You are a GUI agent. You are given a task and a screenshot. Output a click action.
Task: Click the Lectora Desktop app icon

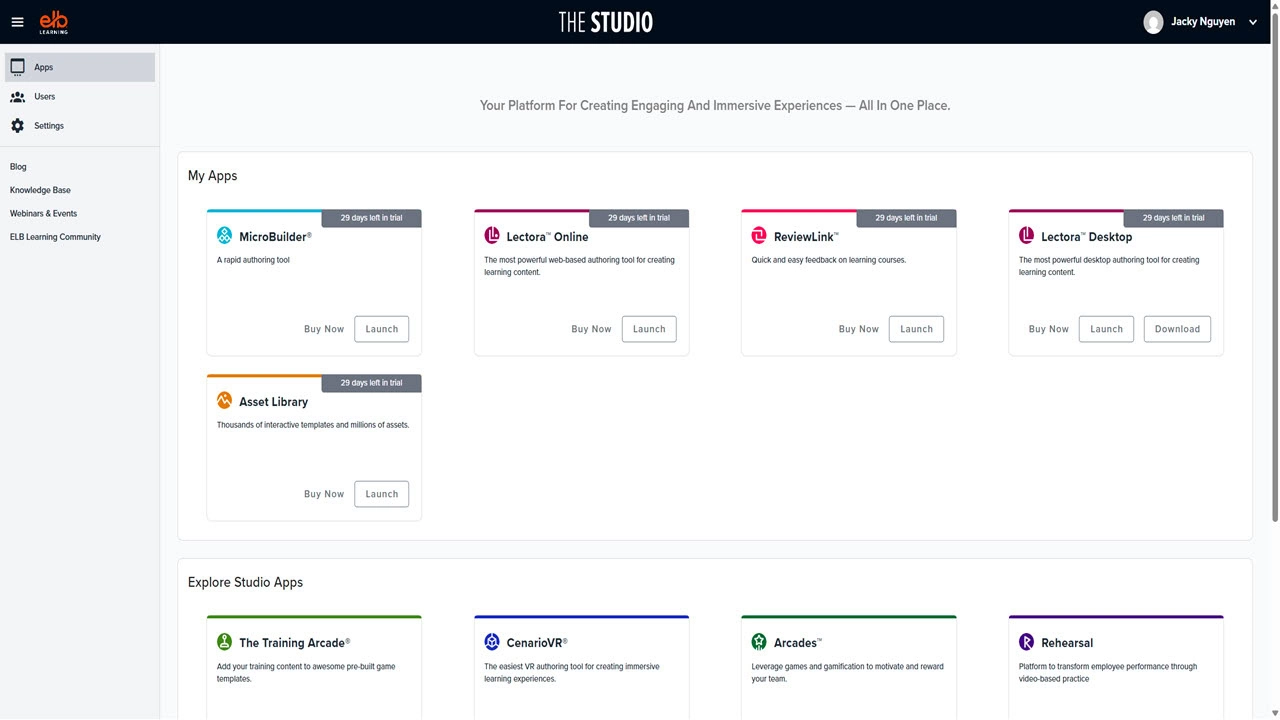(1026, 236)
